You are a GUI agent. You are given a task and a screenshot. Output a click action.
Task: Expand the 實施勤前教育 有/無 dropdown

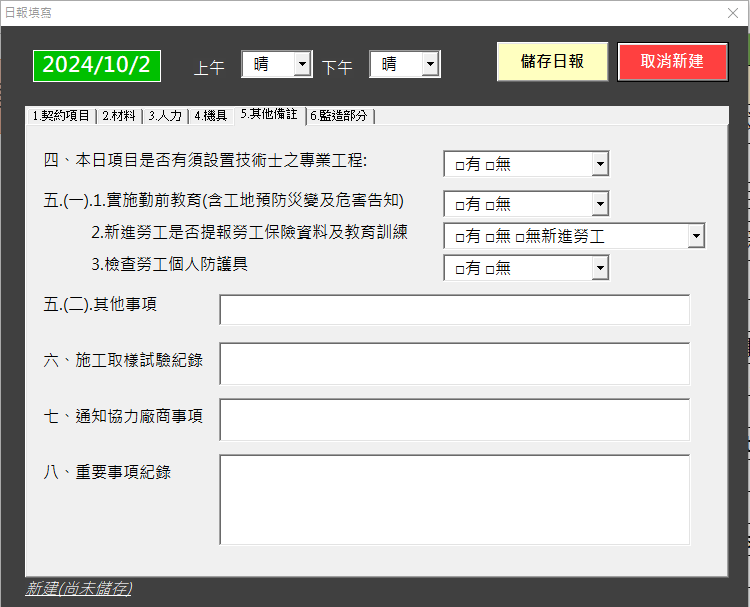pyautogui.click(x=600, y=204)
